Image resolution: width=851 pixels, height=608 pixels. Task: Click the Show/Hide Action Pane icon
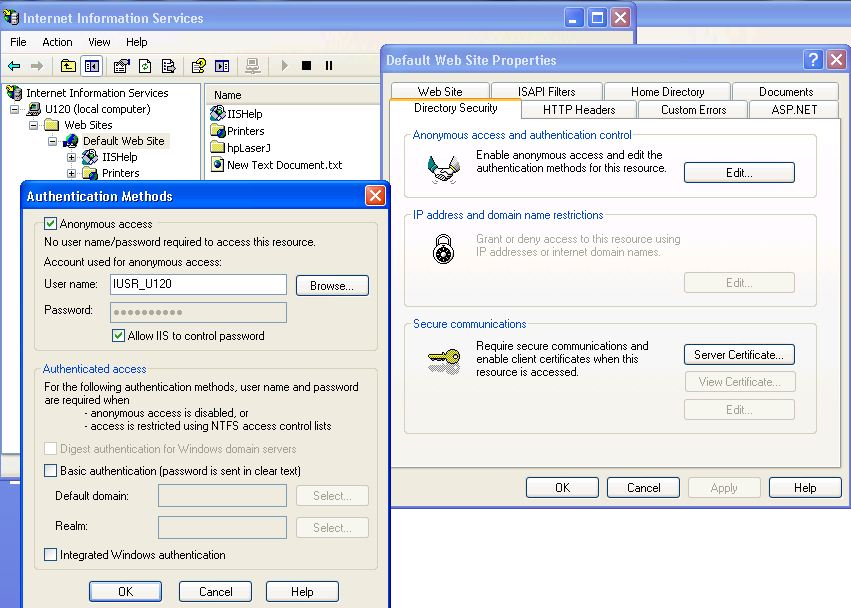[x=223, y=66]
